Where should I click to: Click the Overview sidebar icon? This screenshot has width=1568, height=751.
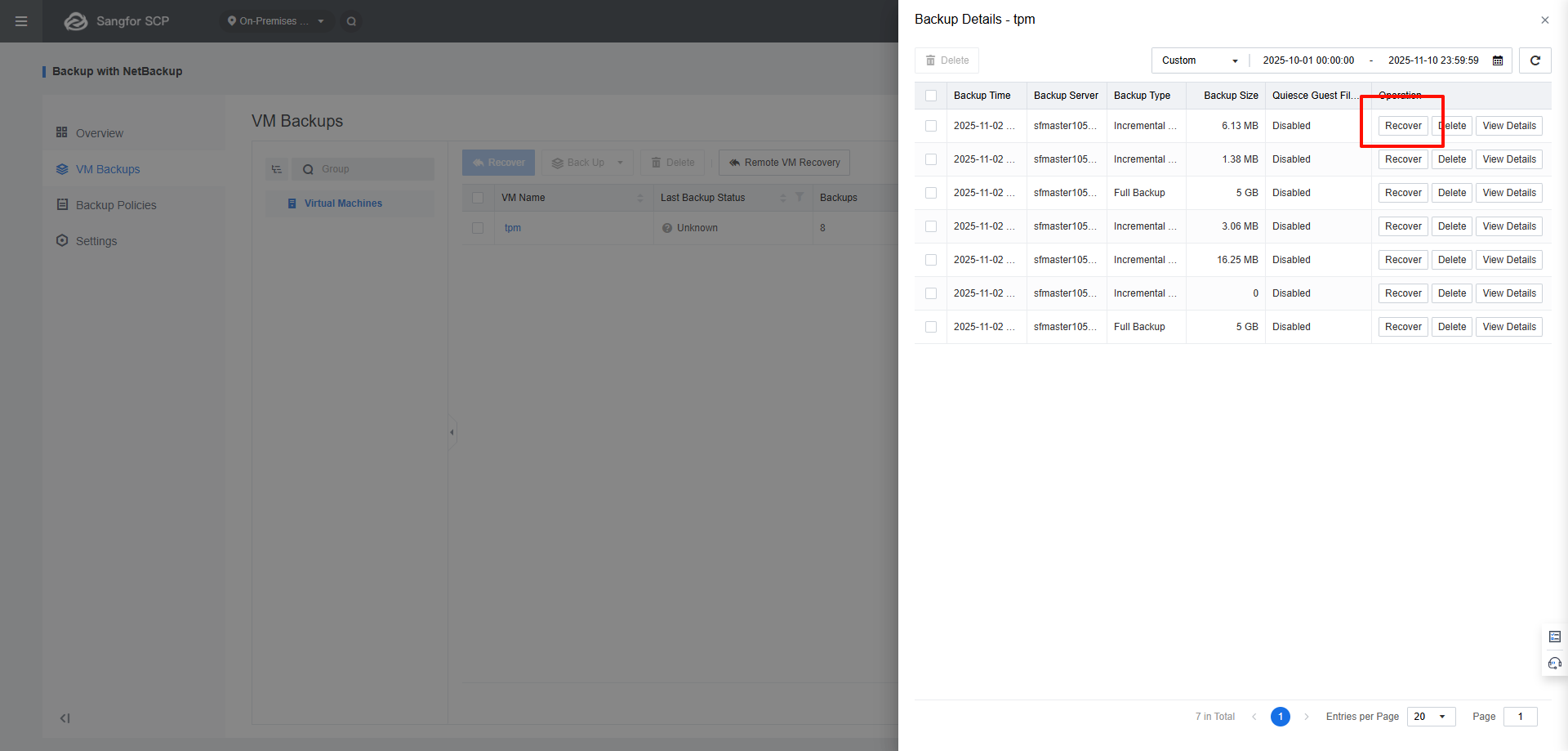(61, 132)
